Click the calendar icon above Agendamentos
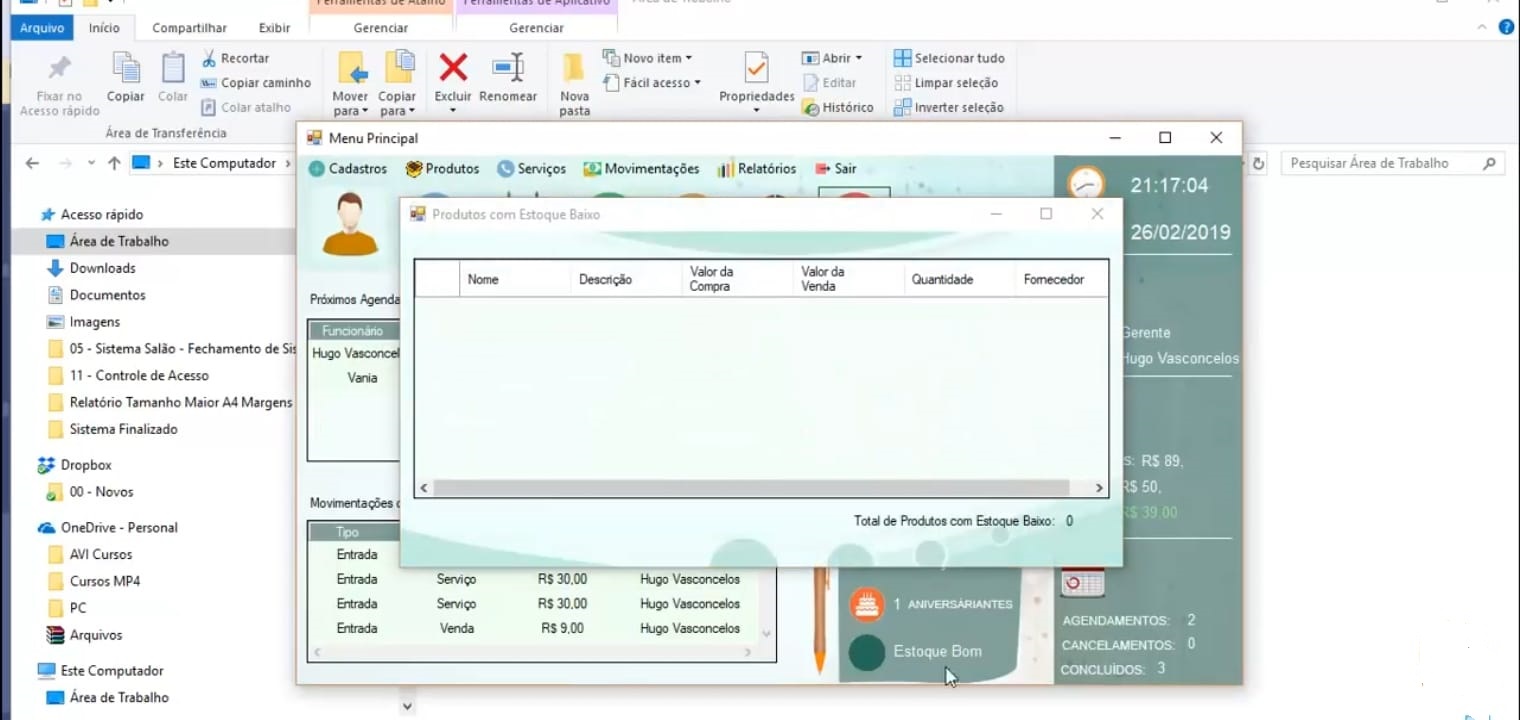Screen dimensions: 1520x720 [x=1083, y=582]
